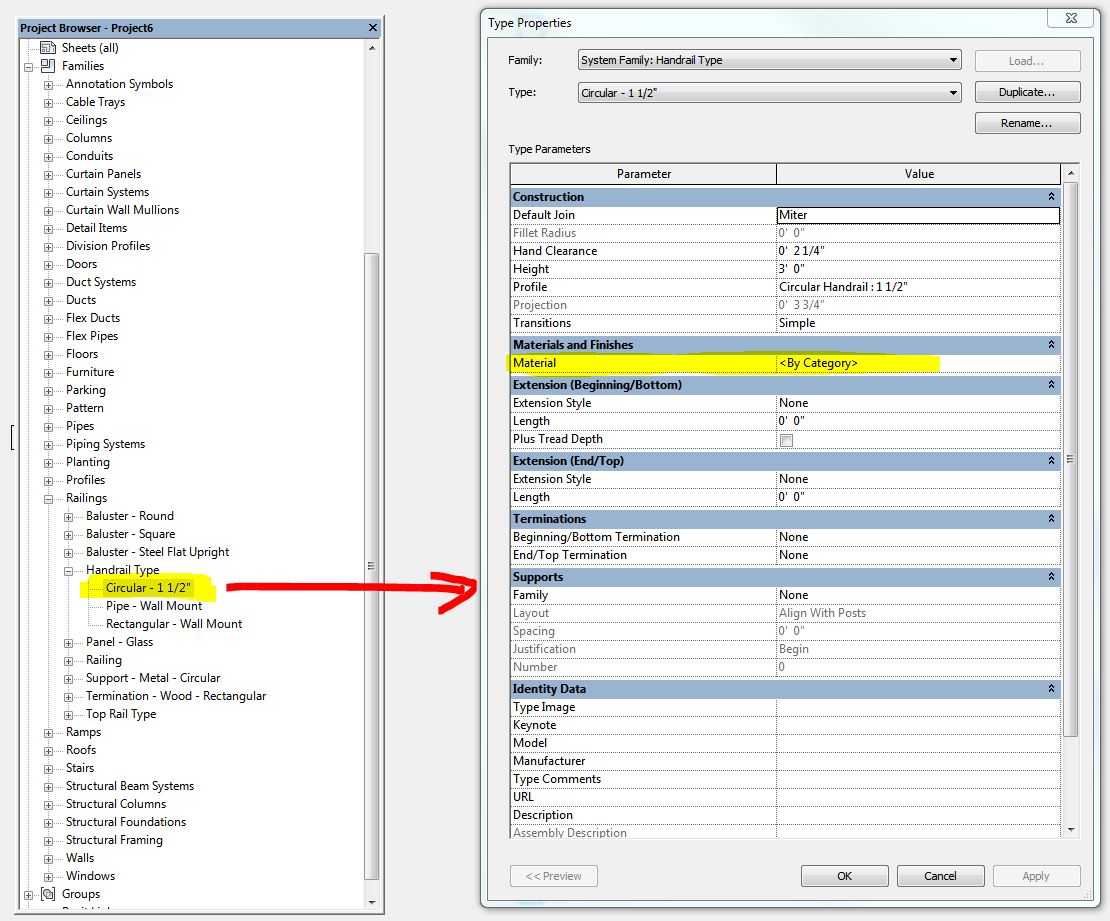This screenshot has height=921, width=1110.
Task: Collapse the Supports section chevron
Action: coord(1051,577)
